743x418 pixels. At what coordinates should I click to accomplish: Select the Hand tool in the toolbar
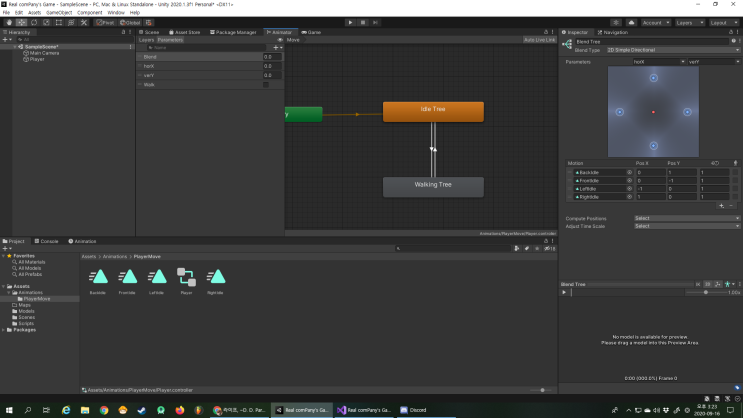(x=9, y=22)
